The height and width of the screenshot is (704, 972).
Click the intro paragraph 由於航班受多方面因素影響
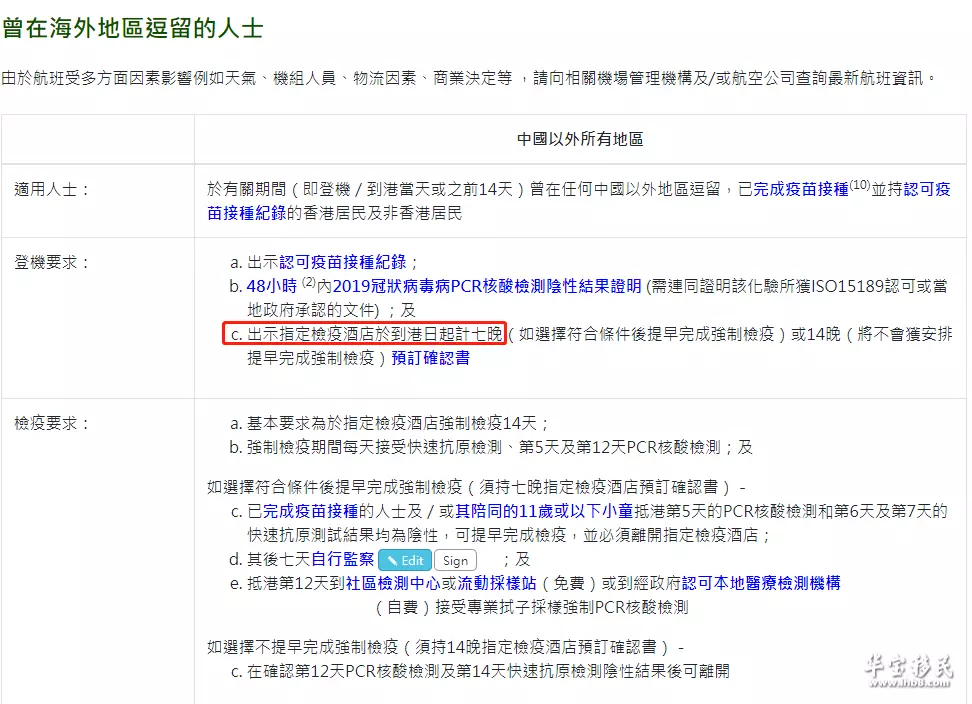[x=469, y=78]
